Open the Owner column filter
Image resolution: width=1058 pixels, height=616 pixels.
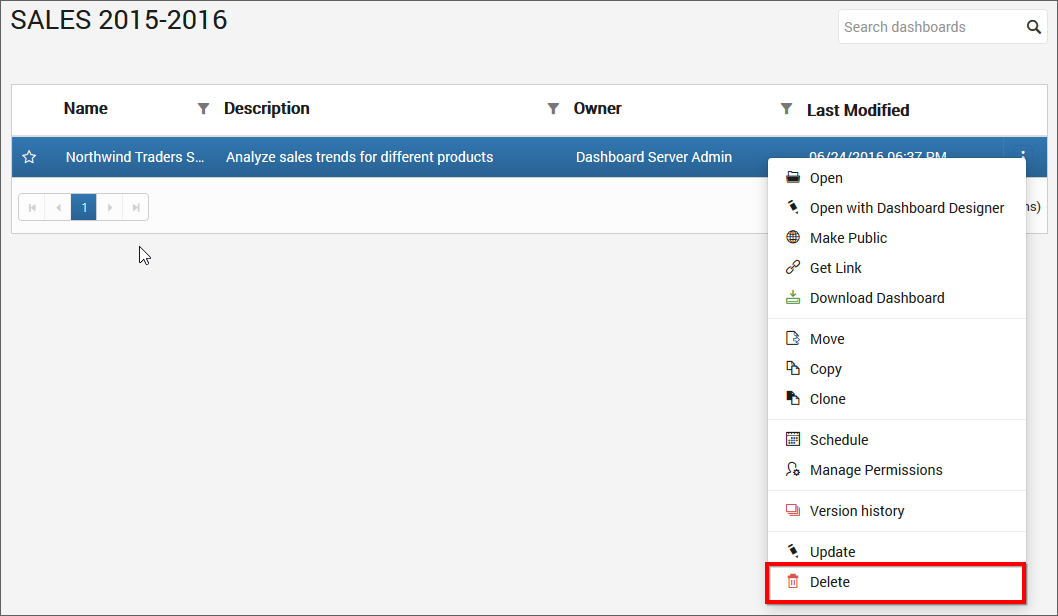786,109
